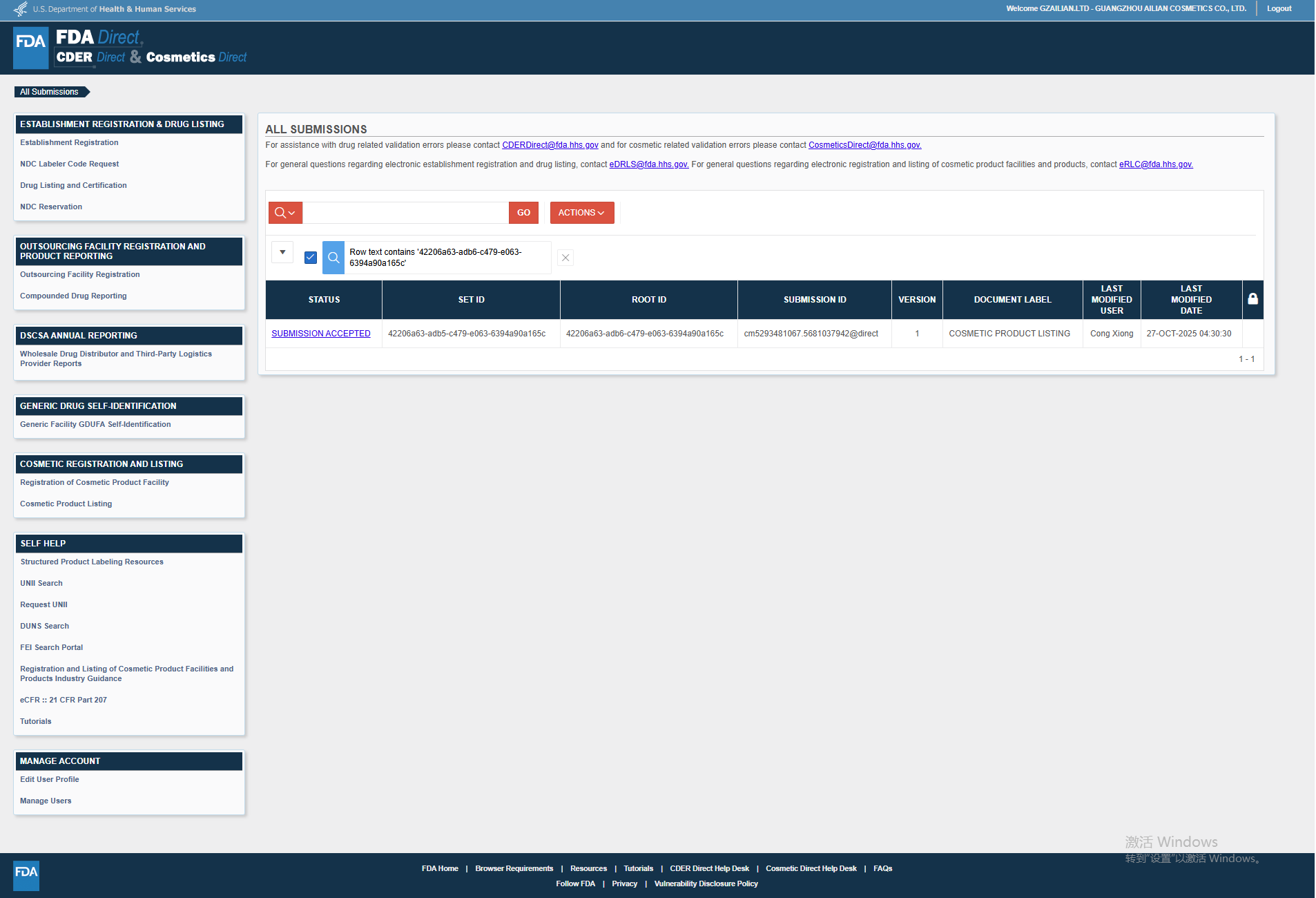Open Cosmetic Product Listing in sidebar
This screenshot has height=898, width=1316.
[x=66, y=504]
